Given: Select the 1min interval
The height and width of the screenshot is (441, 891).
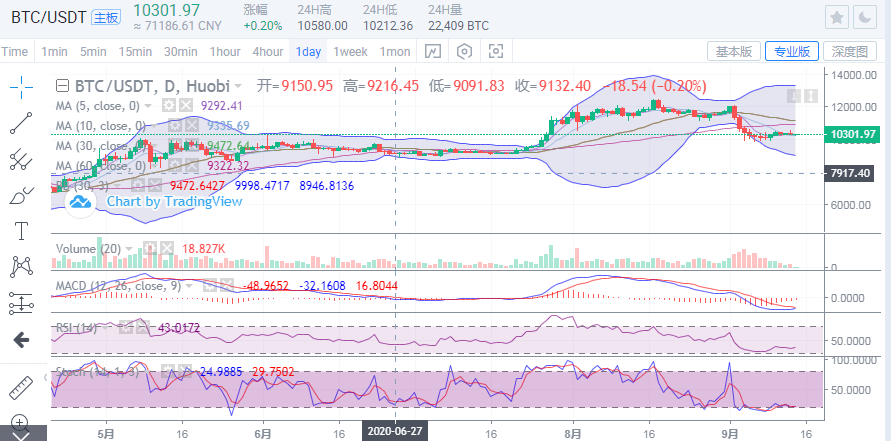Looking at the screenshot, I should point(55,52).
